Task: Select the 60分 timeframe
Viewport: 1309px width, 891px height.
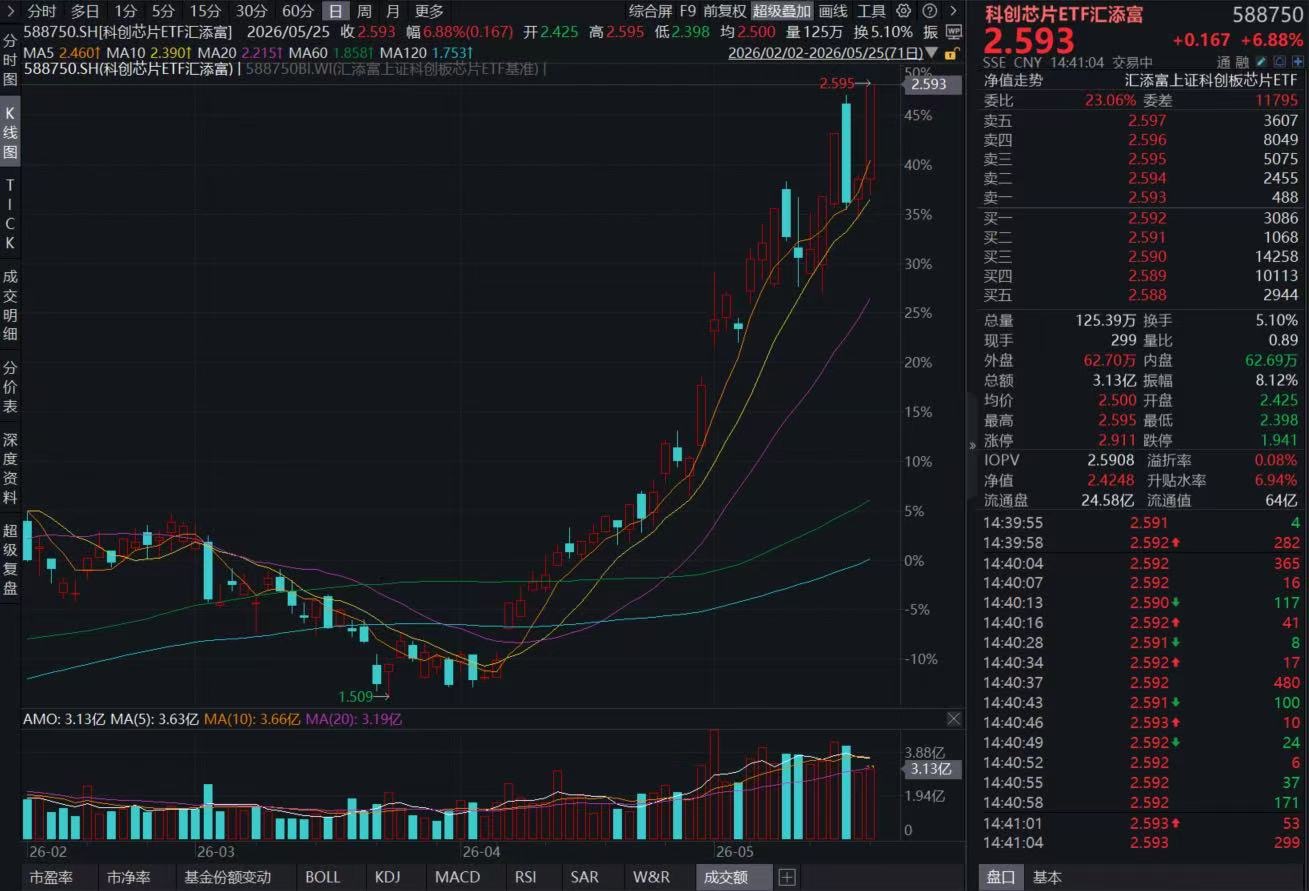Action: pyautogui.click(x=297, y=11)
